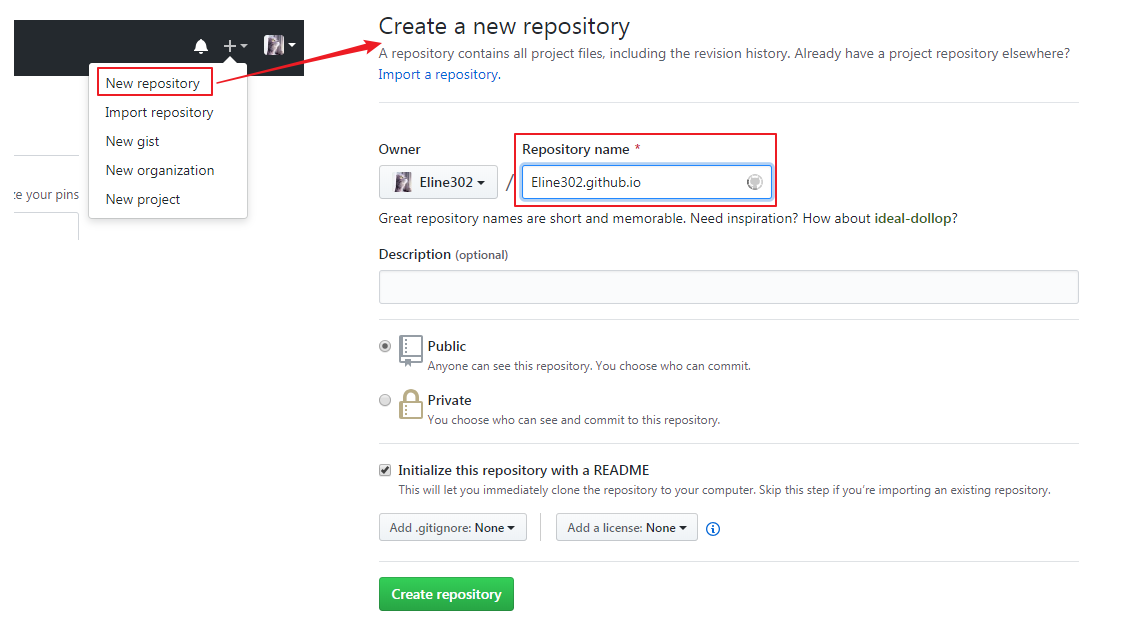Click text 'You choose who can see and commit'

(526, 420)
